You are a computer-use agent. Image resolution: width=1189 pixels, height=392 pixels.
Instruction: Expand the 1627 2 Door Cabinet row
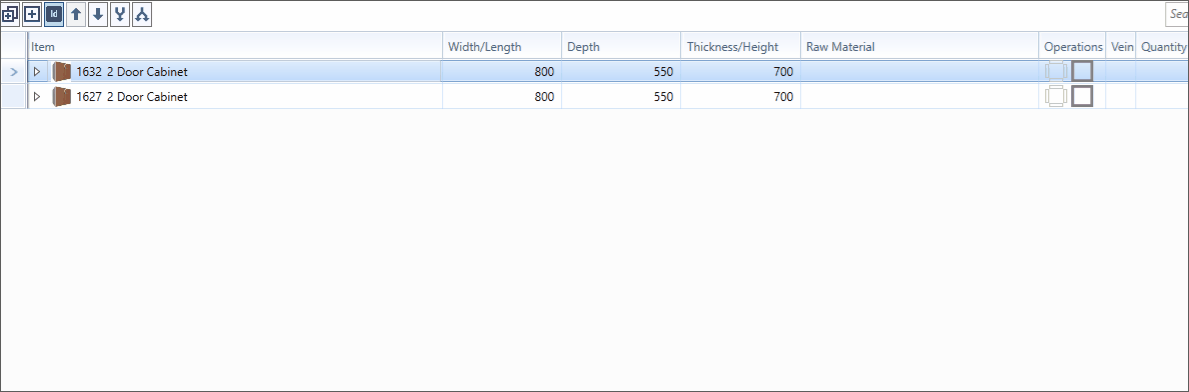[x=36, y=96]
